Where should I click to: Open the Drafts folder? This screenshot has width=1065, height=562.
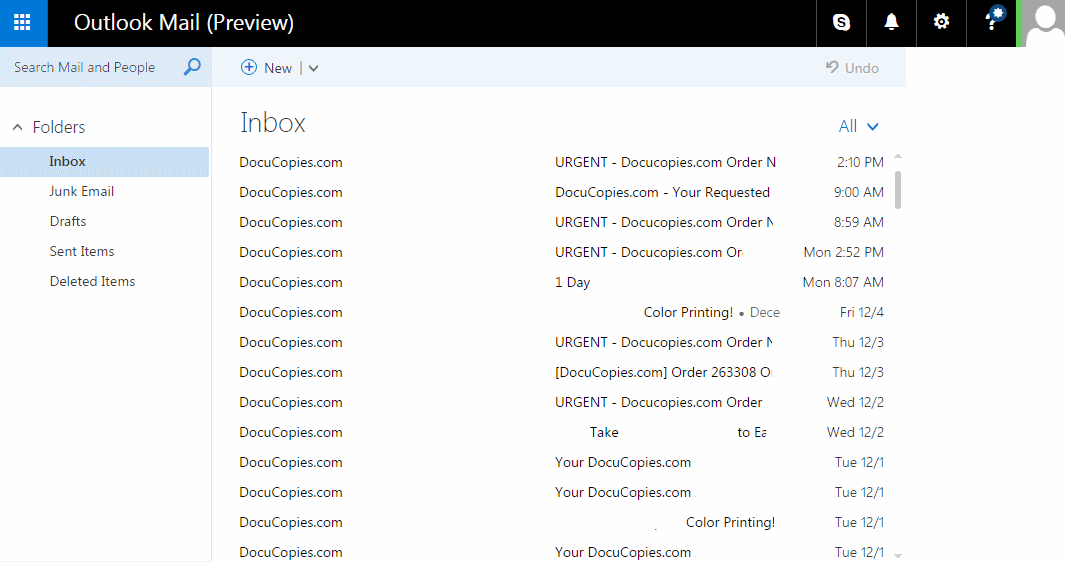[x=68, y=221]
